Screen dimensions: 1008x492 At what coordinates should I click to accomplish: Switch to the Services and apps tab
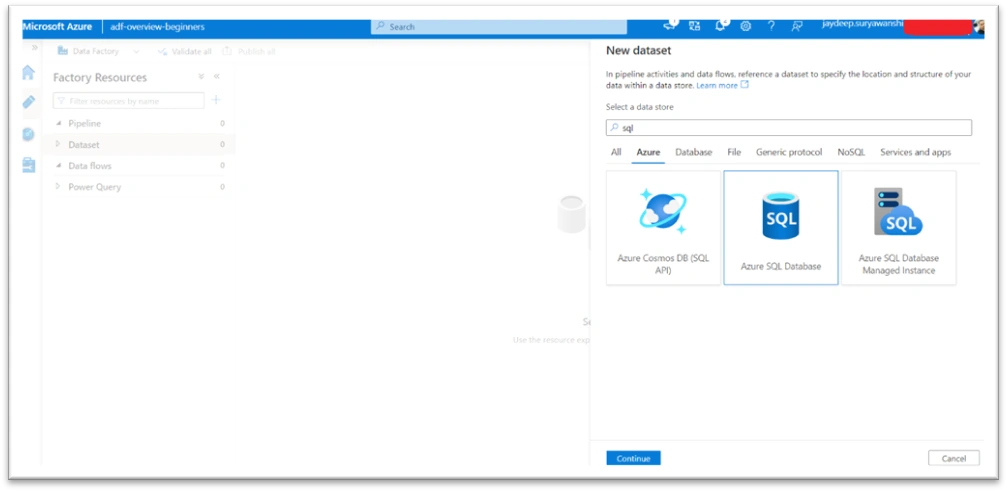(915, 152)
